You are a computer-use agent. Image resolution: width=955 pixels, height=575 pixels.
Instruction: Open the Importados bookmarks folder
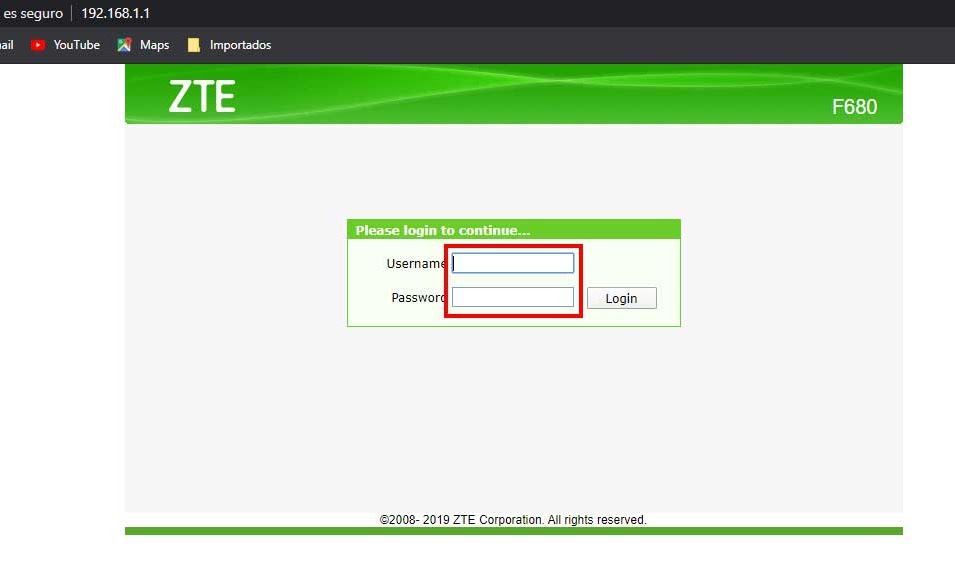click(230, 45)
